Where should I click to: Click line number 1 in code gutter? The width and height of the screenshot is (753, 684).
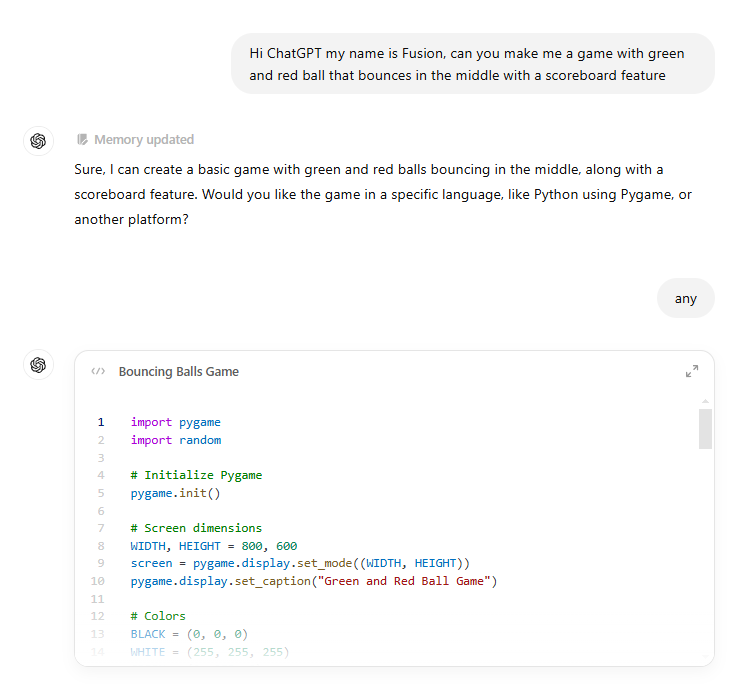(x=101, y=422)
